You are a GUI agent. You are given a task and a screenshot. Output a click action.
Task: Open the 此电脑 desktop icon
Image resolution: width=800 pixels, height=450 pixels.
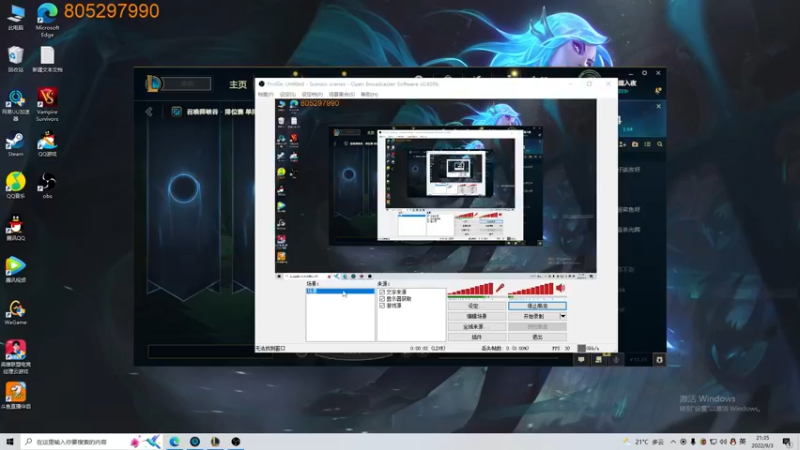[x=15, y=16]
